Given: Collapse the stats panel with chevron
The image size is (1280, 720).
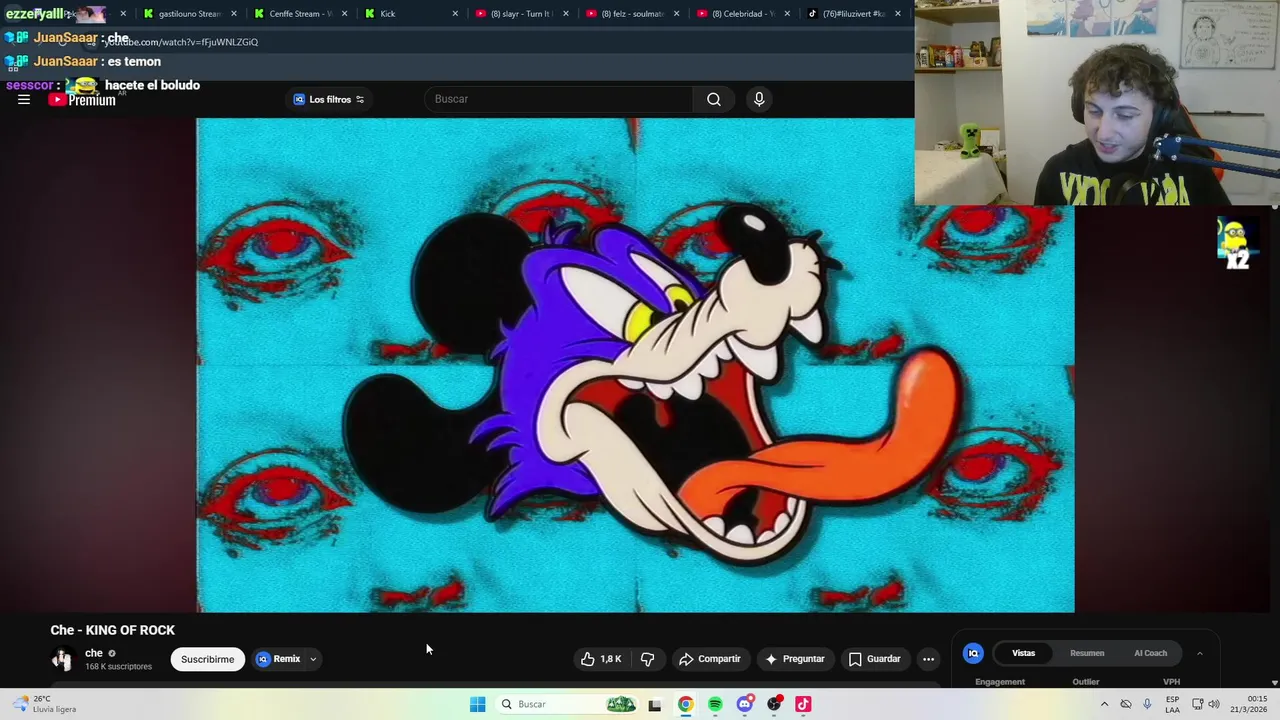Looking at the screenshot, I should click(x=1200, y=653).
